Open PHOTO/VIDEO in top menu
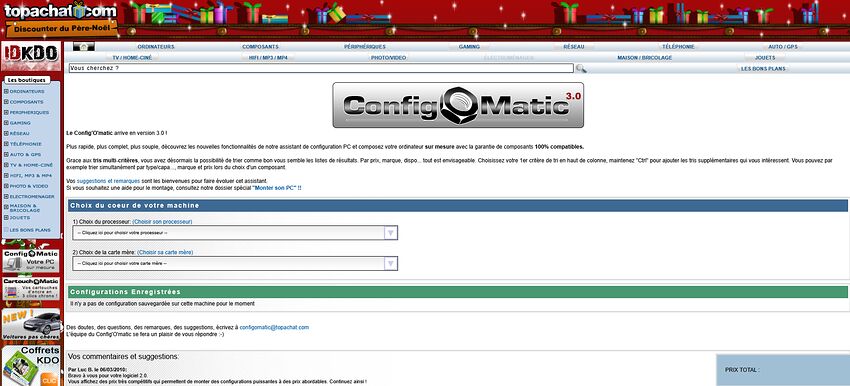This screenshot has height=386, width=850. 389,57
